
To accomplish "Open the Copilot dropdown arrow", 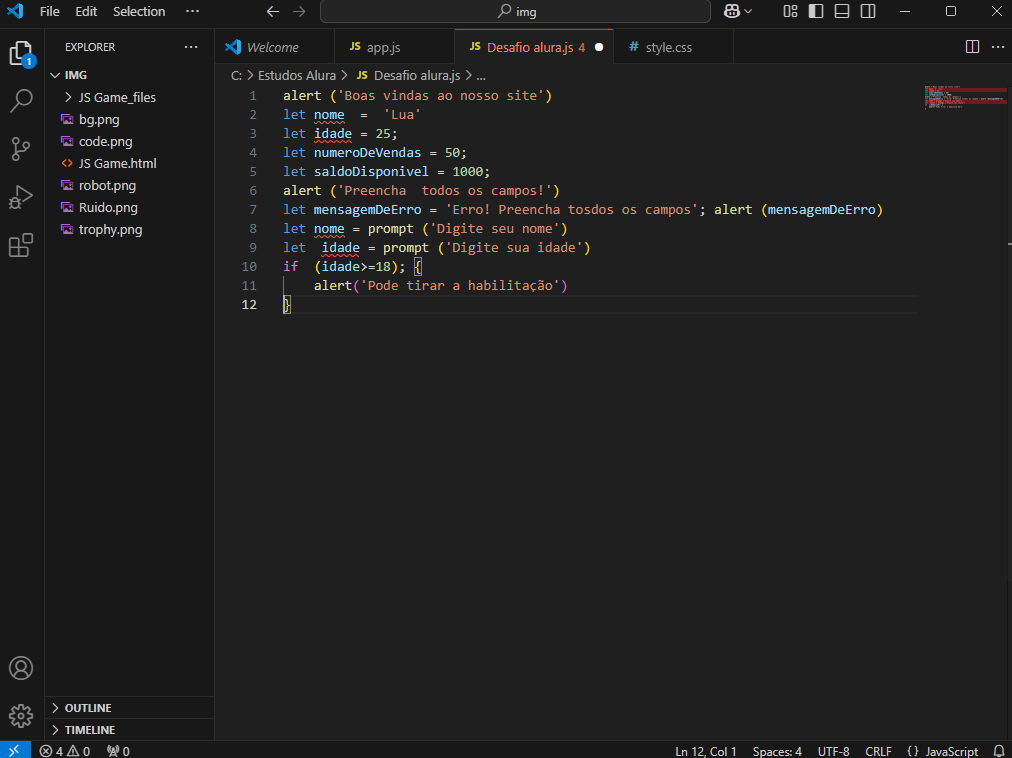I will 748,12.
